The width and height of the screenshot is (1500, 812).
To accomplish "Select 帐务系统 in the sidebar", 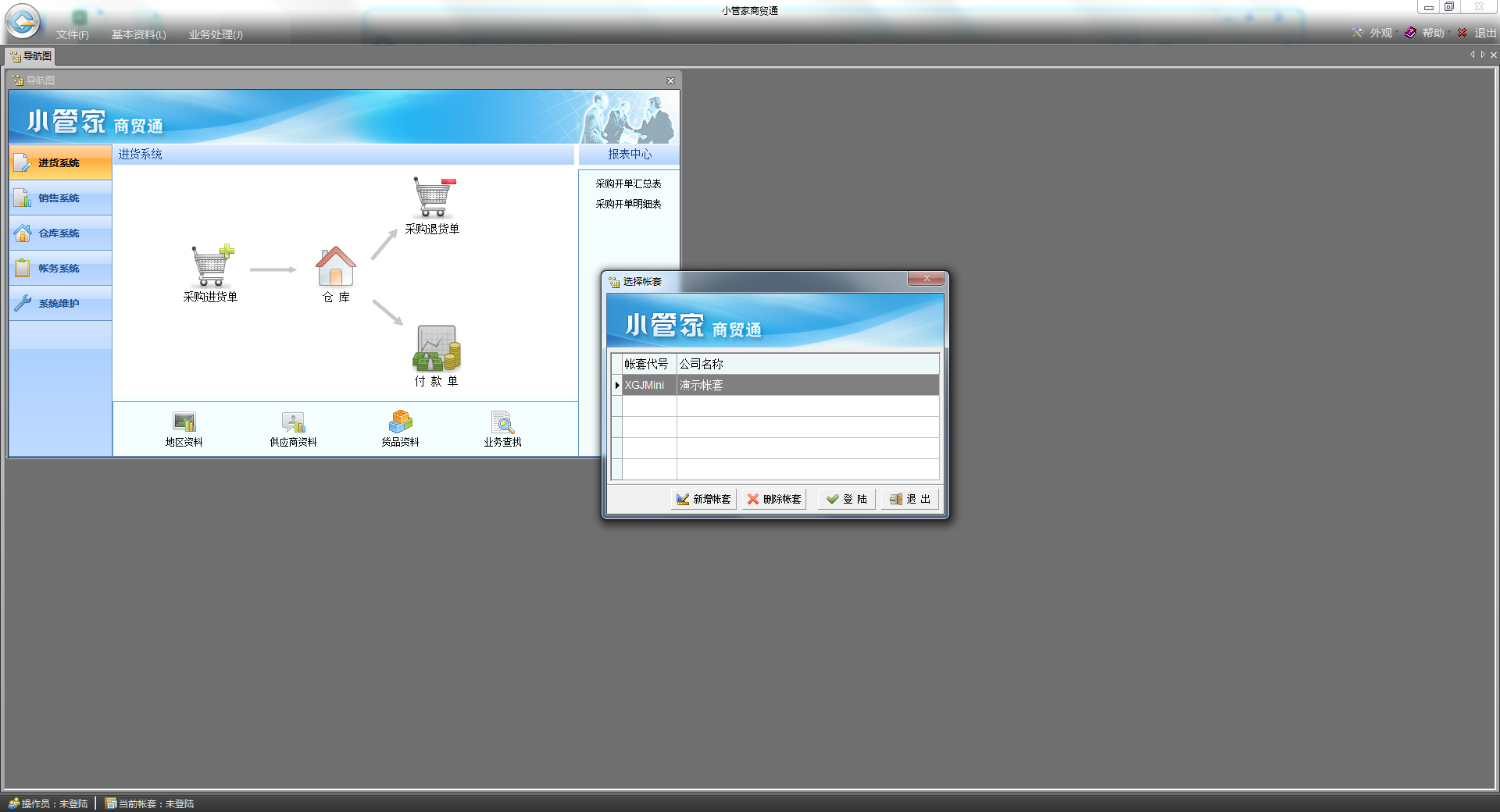I will [x=60, y=268].
